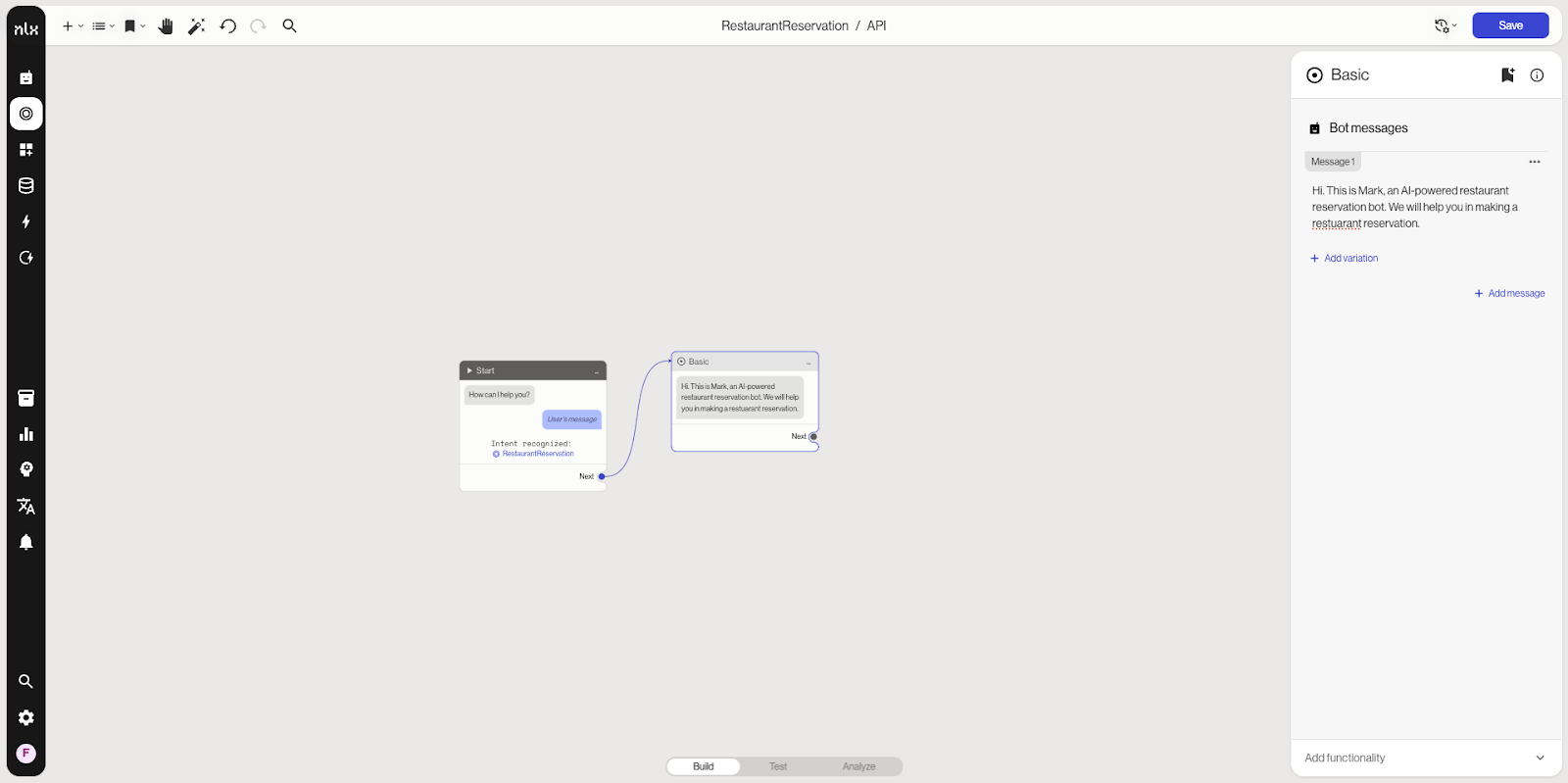Switch to the Analyze tab
The width and height of the screenshot is (1568, 783).
click(x=858, y=766)
